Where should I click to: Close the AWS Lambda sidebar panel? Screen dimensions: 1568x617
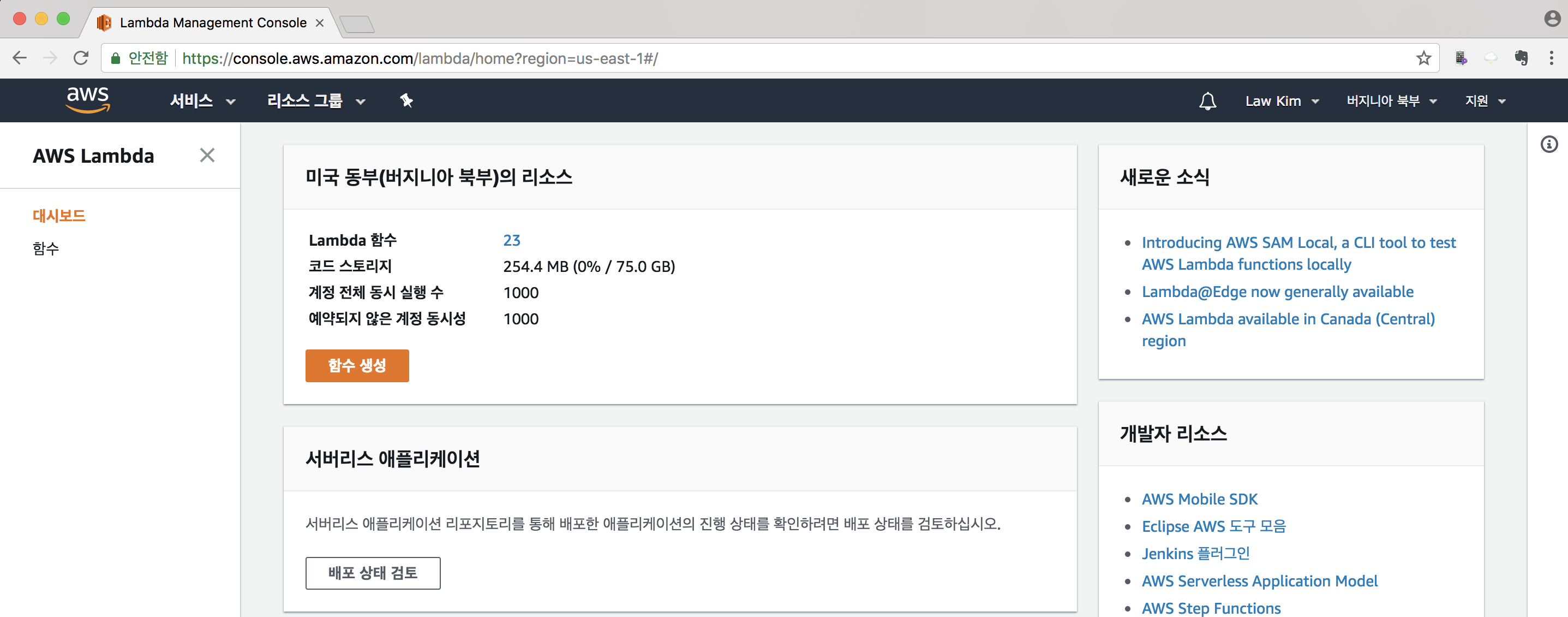(x=207, y=155)
